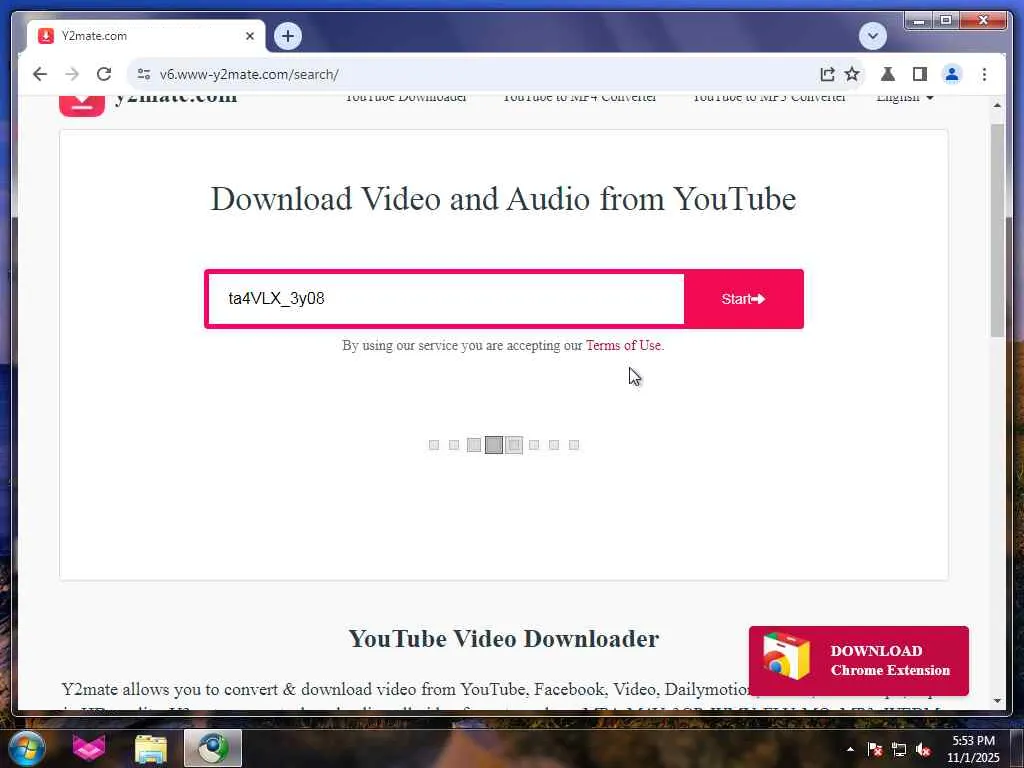Open the Windows Start orb
The width and height of the screenshot is (1024, 768).
26,748
